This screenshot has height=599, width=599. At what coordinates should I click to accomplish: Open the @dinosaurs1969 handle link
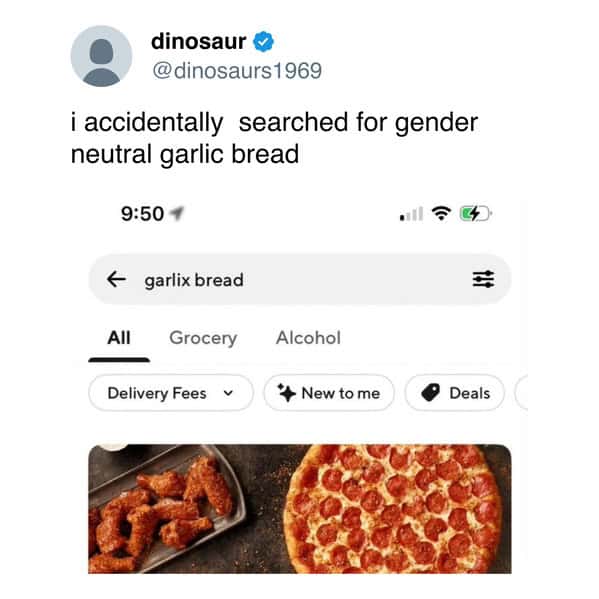pyautogui.click(x=237, y=71)
